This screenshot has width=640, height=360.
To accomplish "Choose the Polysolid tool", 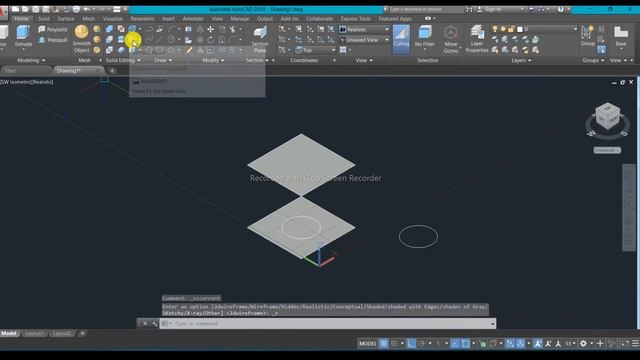I will pyautogui.click(x=53, y=29).
